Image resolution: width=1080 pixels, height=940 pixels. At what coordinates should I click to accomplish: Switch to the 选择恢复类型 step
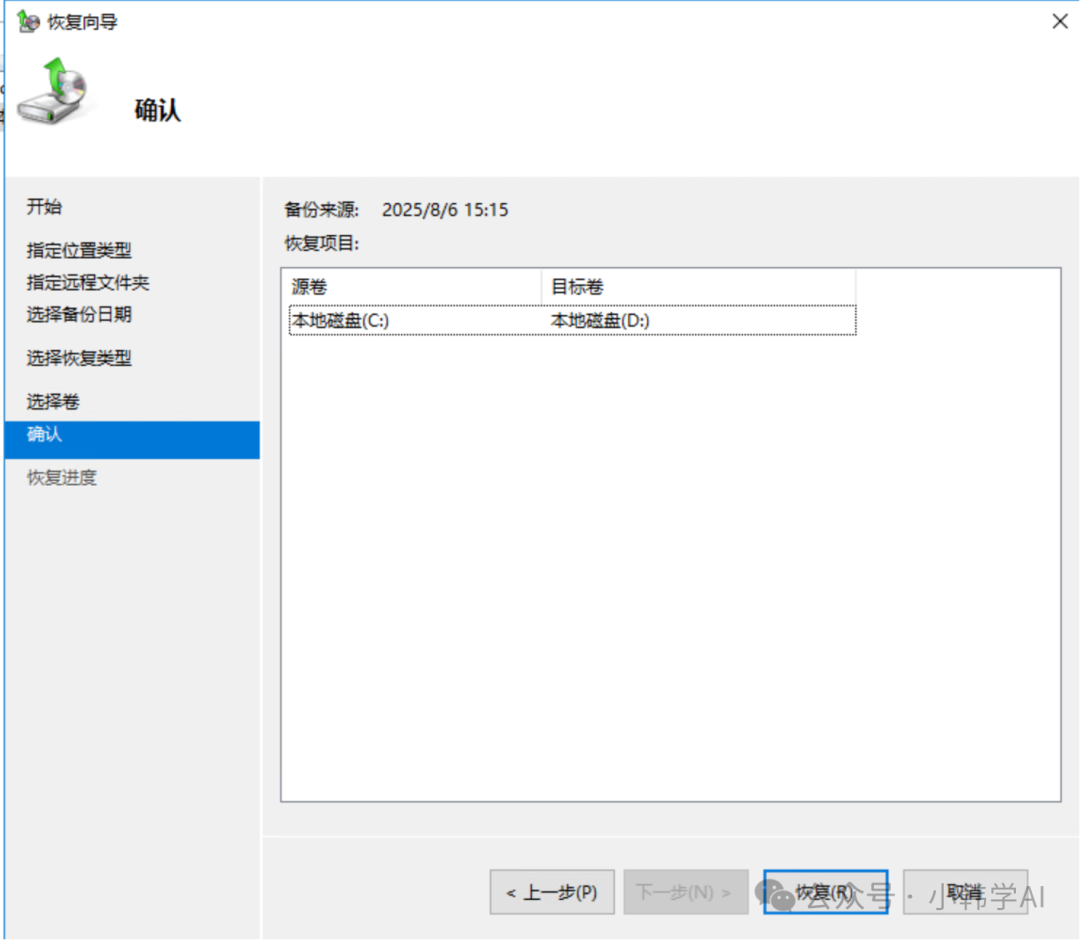coord(79,358)
